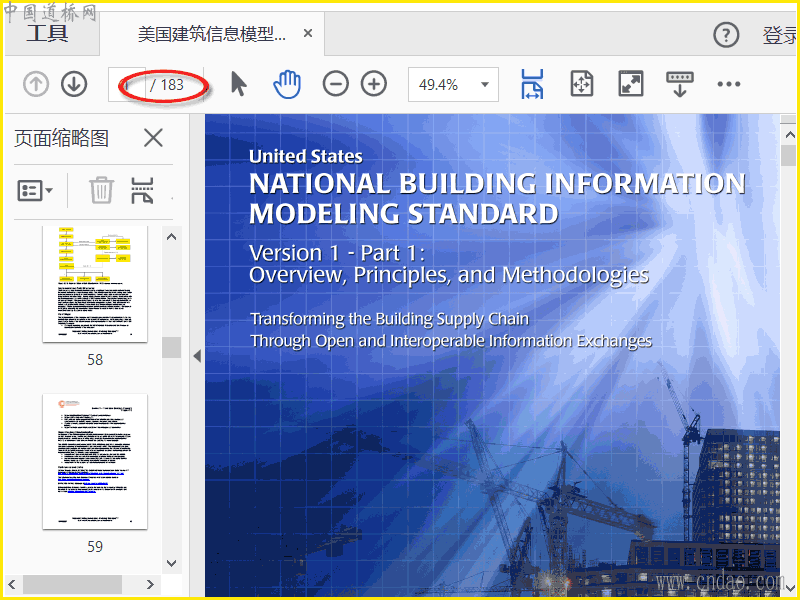Viewport: 800px width, 600px height.
Task: Enable fit width scrolling mode
Action: [532, 85]
